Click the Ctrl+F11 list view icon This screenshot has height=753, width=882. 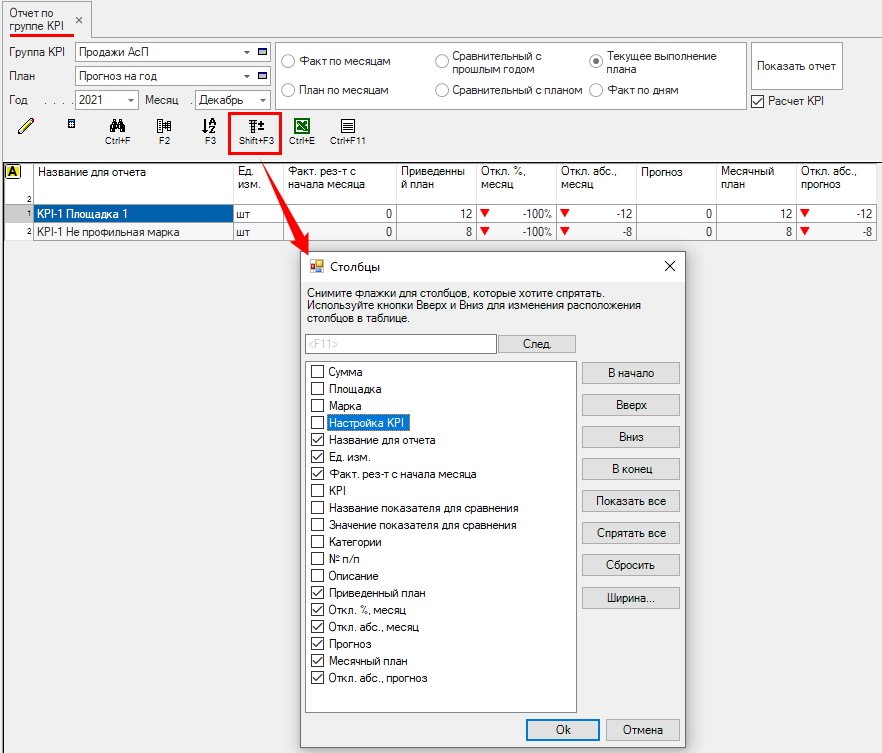click(x=347, y=126)
